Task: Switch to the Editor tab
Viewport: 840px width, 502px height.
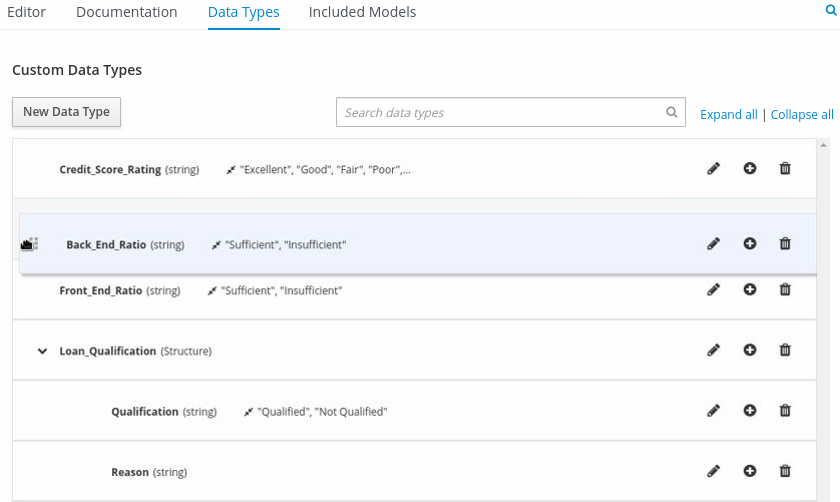Action: coord(26,13)
